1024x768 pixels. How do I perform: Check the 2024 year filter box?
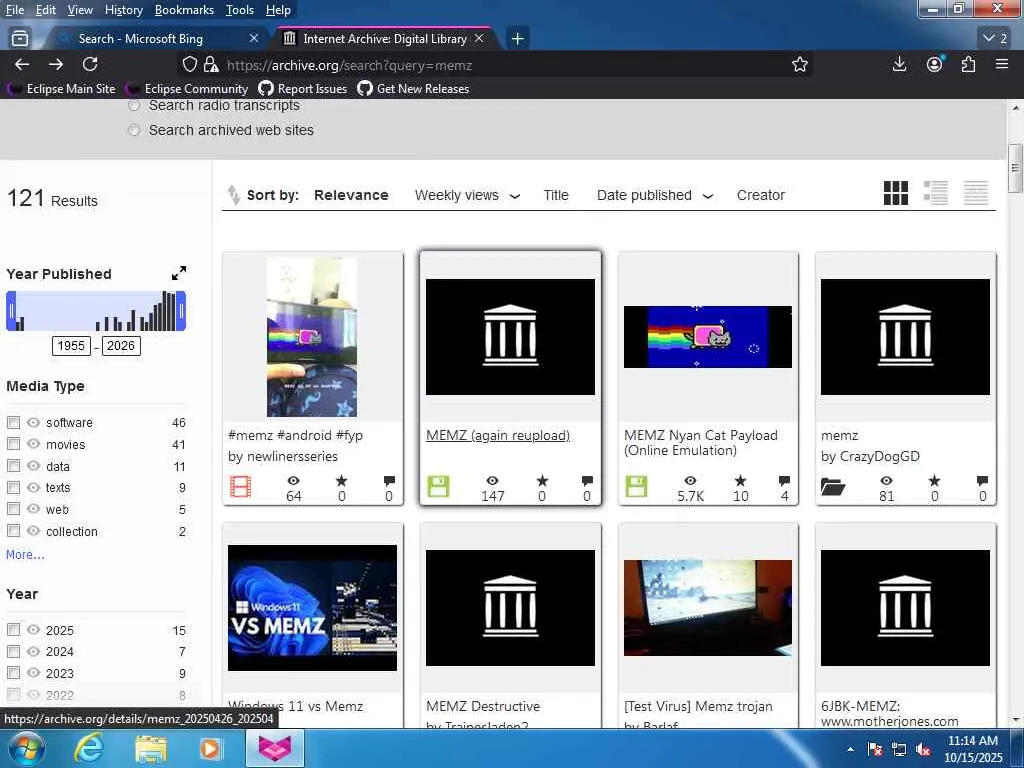pos(13,651)
